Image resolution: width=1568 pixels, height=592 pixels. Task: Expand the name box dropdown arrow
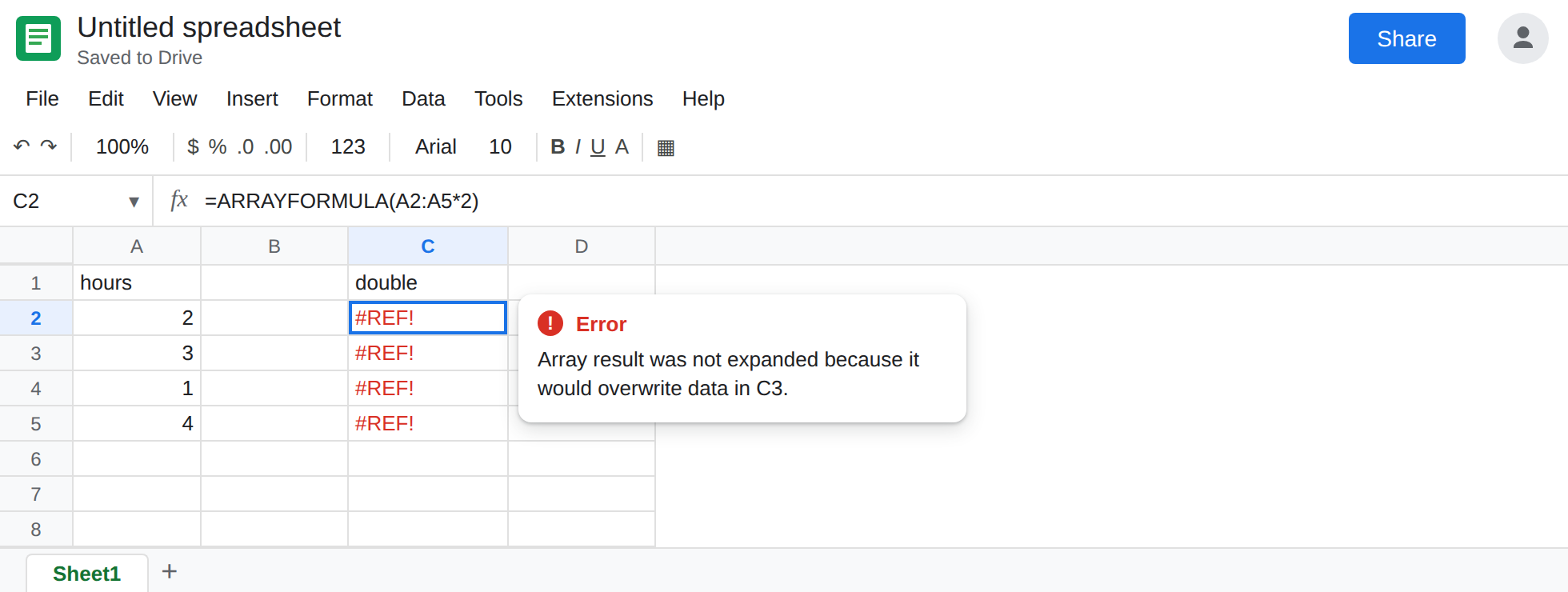134,202
